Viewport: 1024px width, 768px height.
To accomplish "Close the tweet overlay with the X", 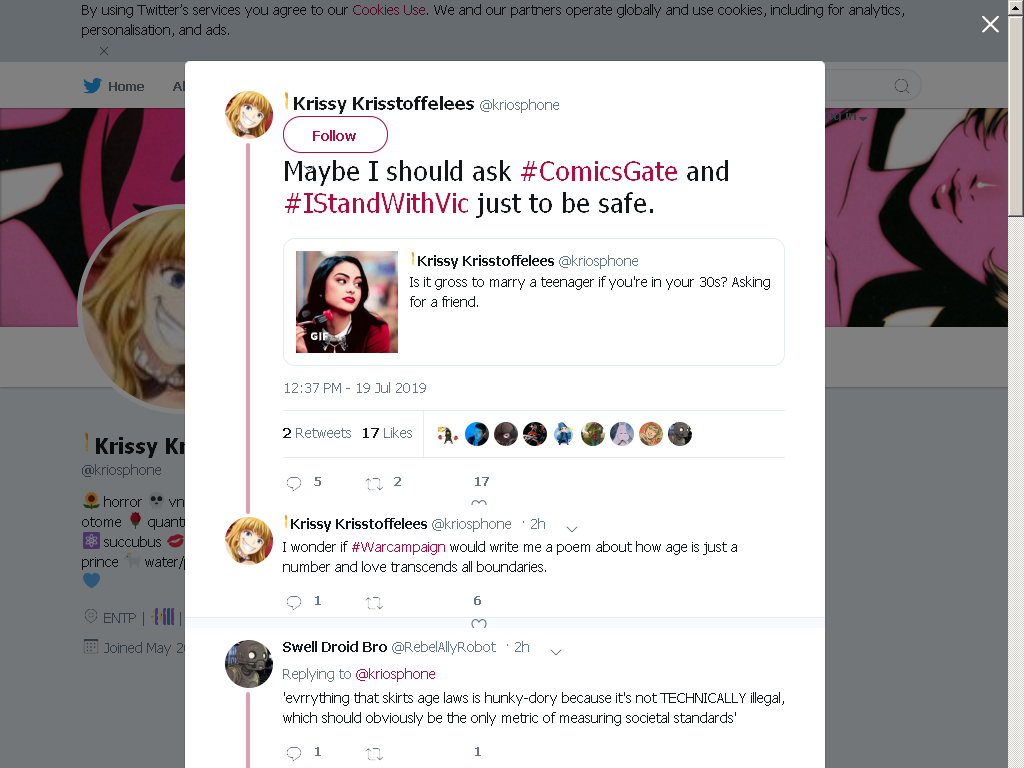I will point(990,24).
